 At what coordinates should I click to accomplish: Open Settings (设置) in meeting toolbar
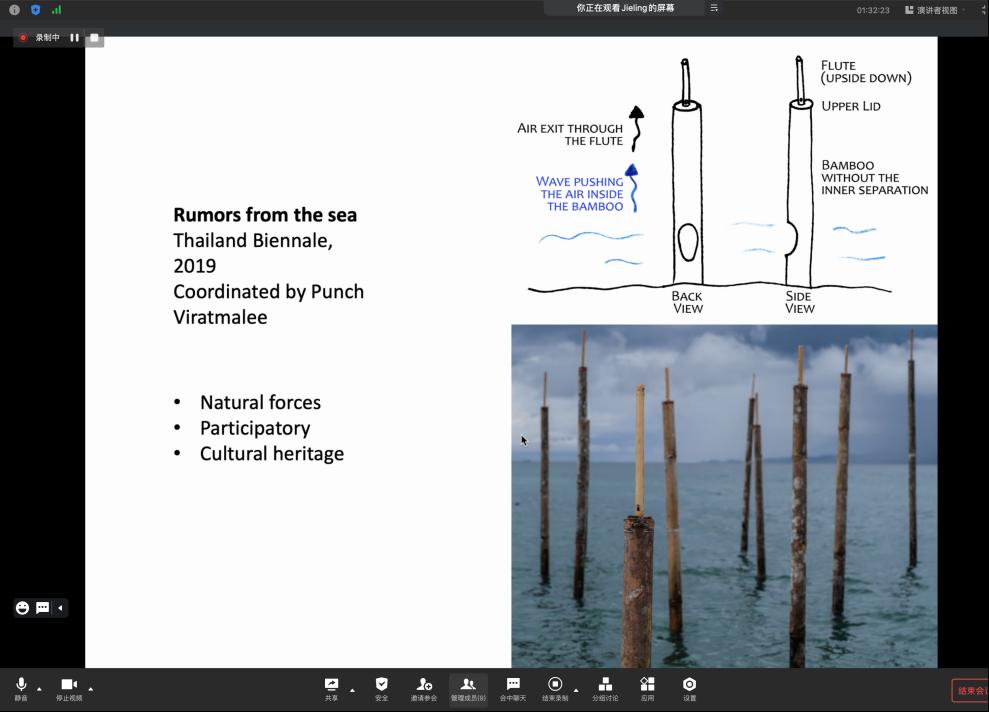click(x=689, y=686)
